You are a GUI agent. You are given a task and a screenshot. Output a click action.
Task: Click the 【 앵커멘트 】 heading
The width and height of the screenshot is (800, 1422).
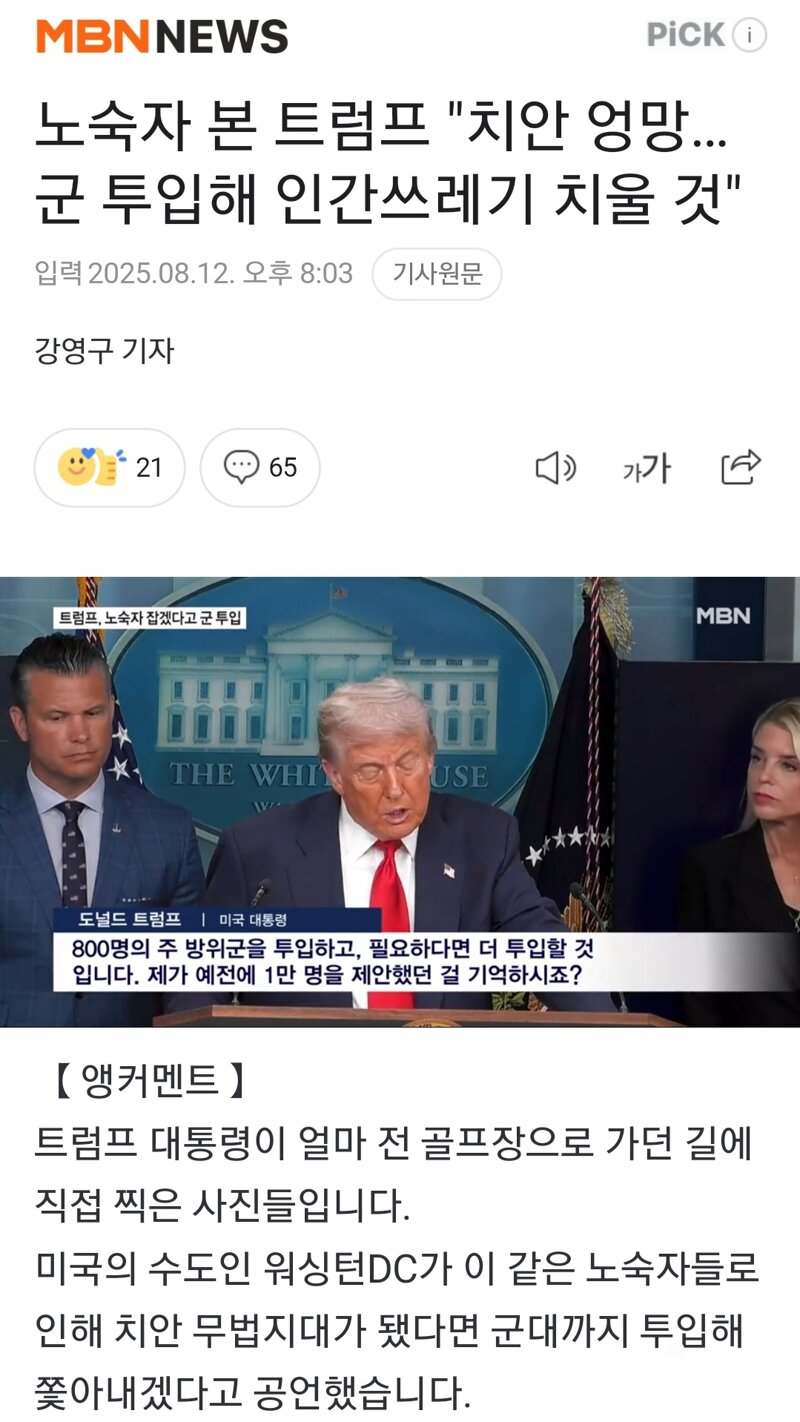click(147, 1080)
